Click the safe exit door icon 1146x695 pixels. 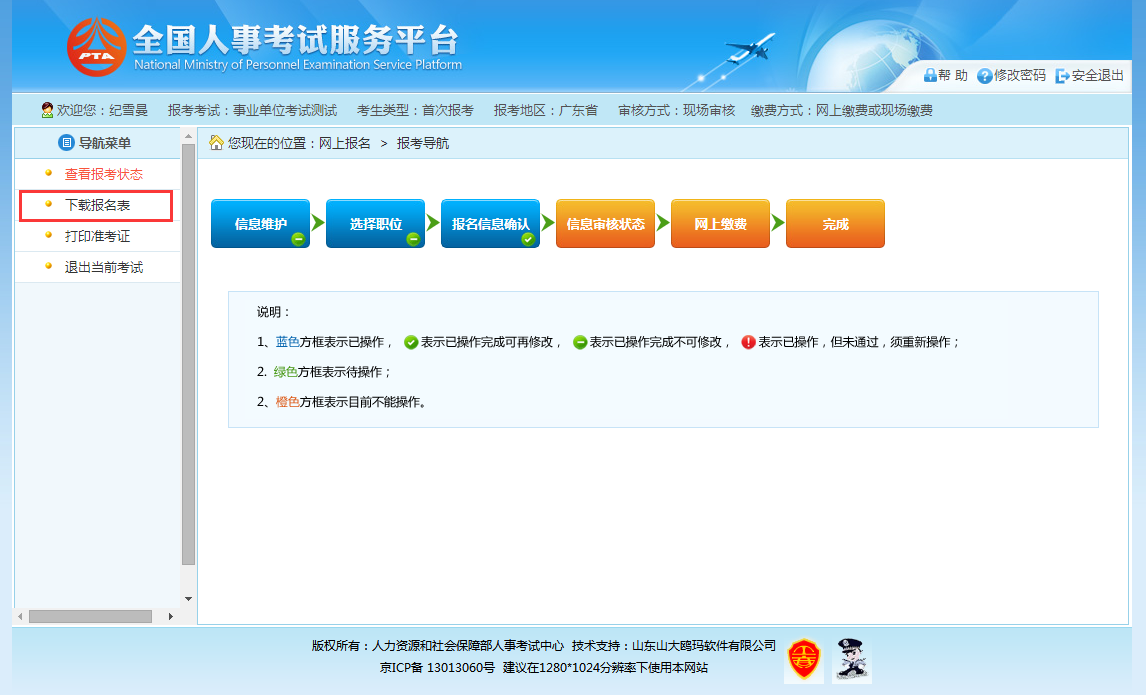click(x=1063, y=76)
